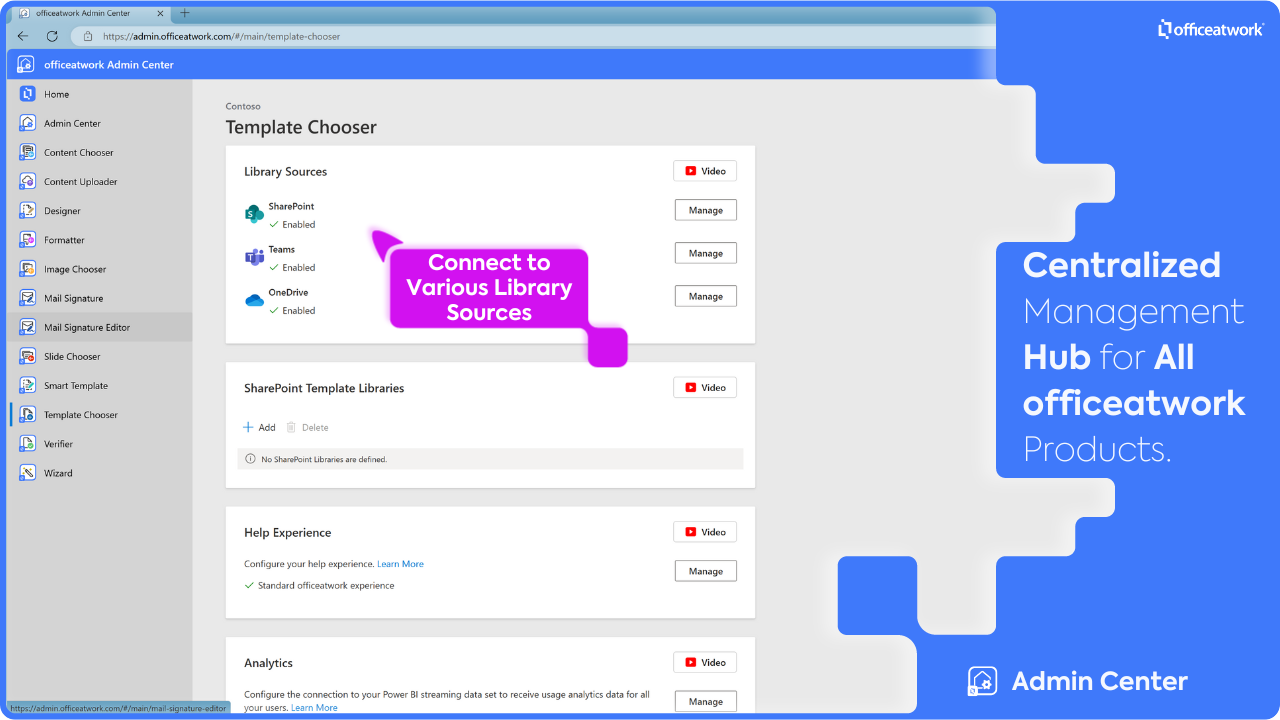1280x720 pixels.
Task: Go to Designer menu item
Action: [62, 211]
